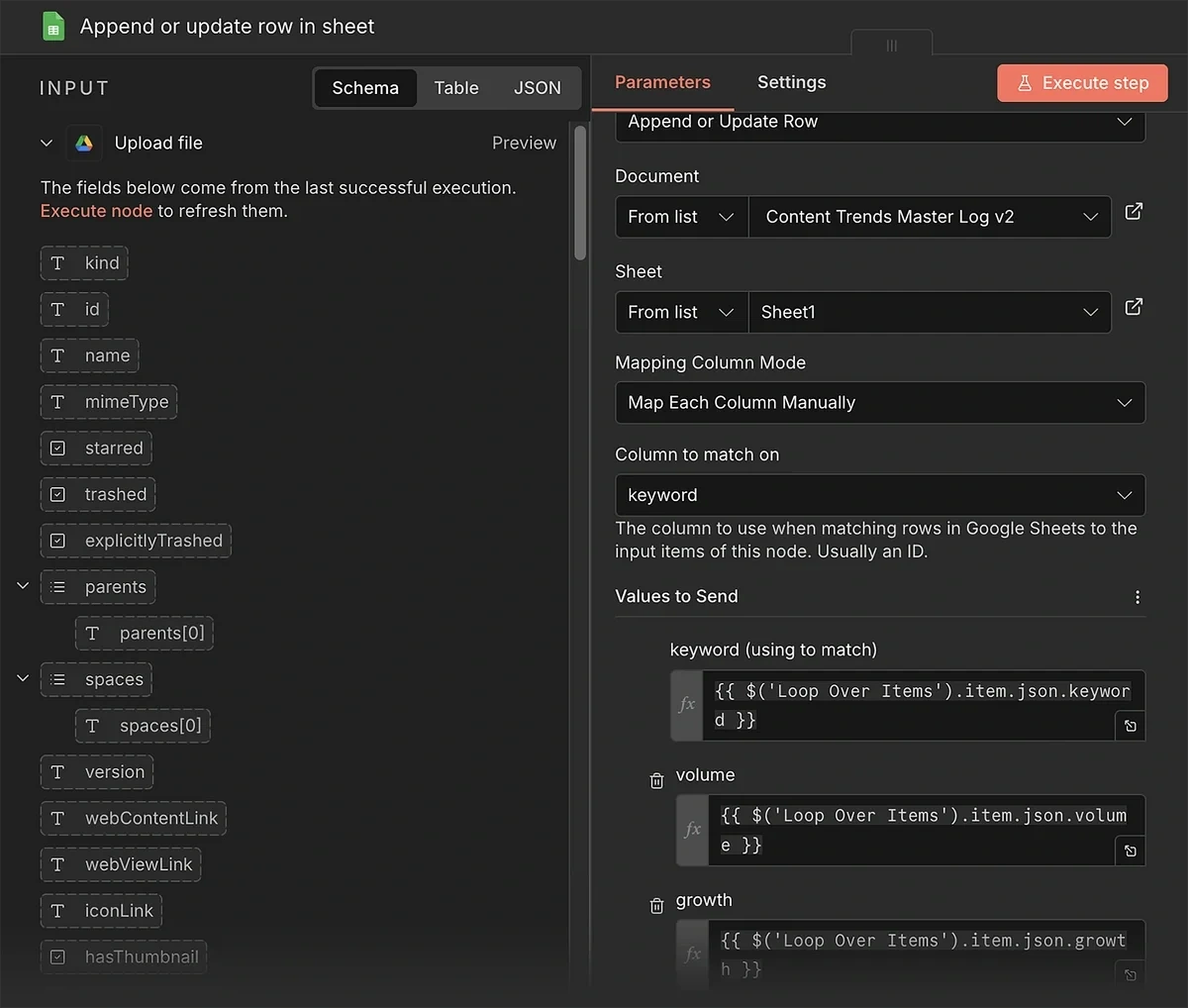
Task: Open the Settings tab
Action: coord(791,82)
